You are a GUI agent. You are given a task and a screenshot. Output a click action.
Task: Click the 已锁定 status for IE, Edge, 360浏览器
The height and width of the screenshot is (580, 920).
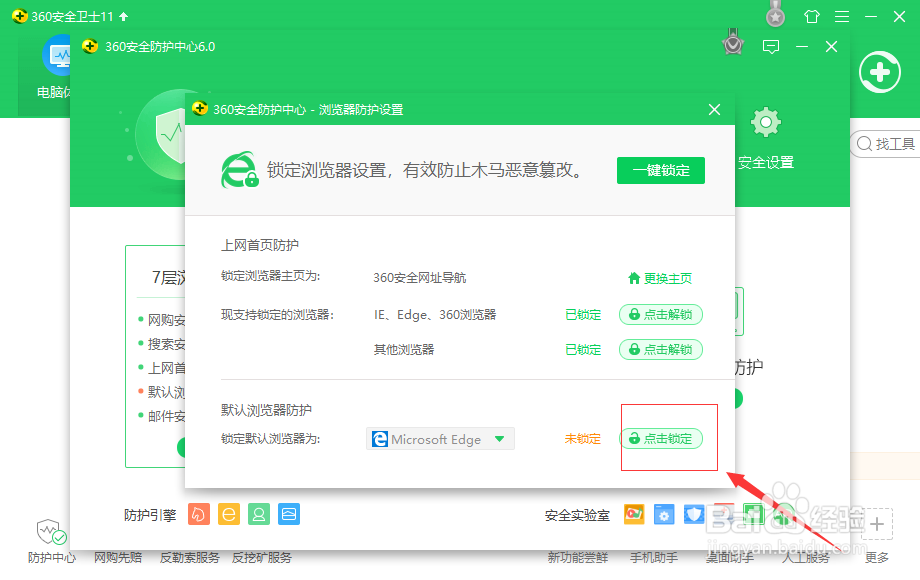pos(583,315)
